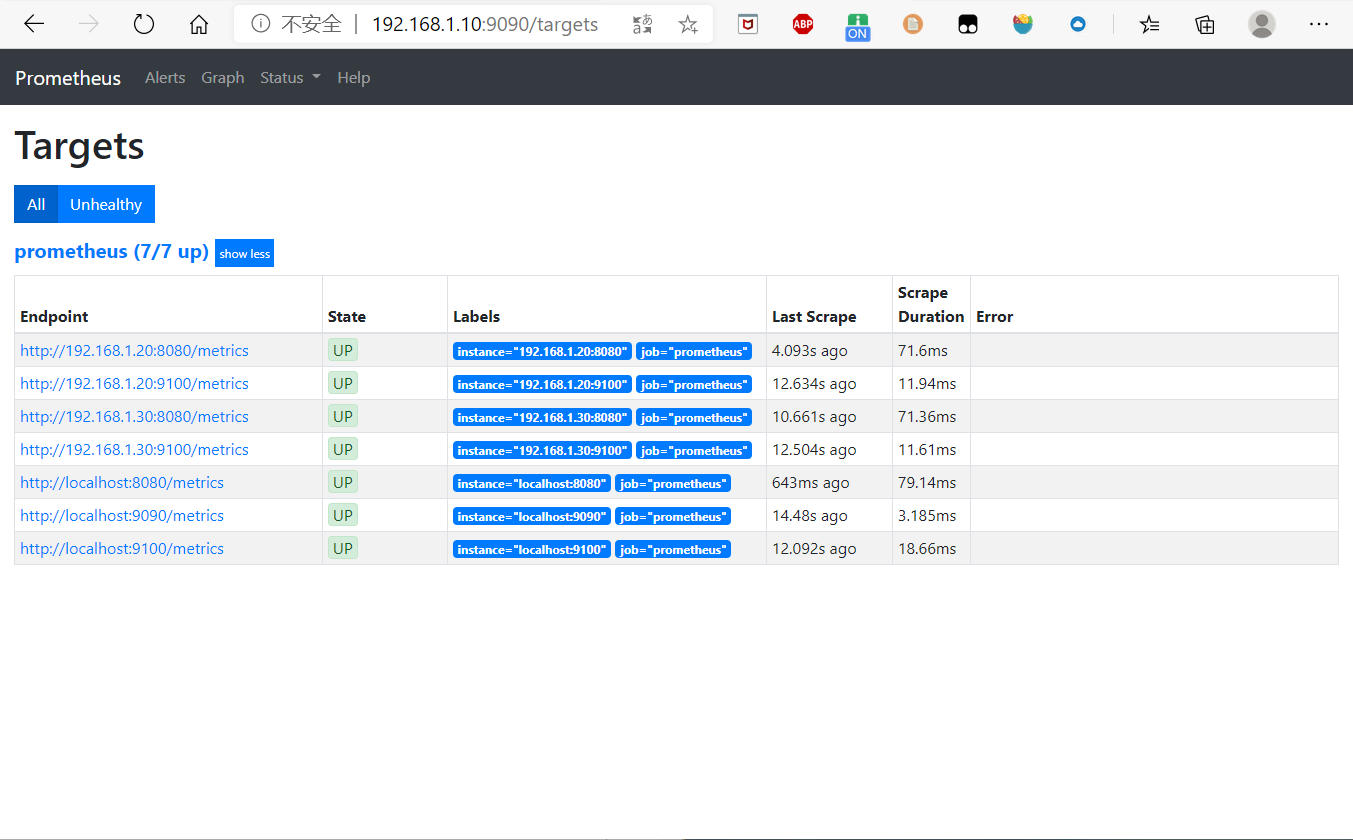Open the blue cloud extension icon
1353x840 pixels.
(x=1077, y=24)
